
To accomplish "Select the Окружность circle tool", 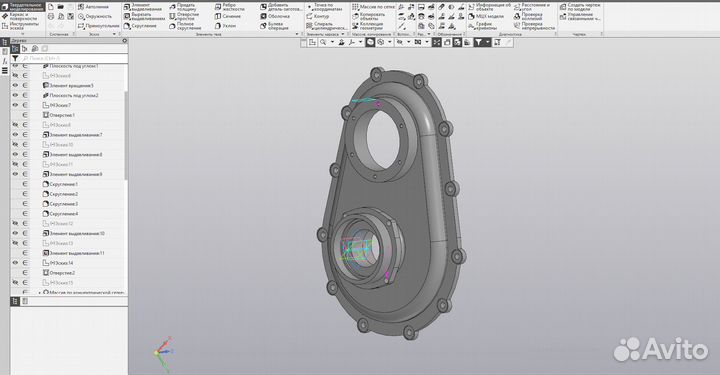I will point(95,16).
